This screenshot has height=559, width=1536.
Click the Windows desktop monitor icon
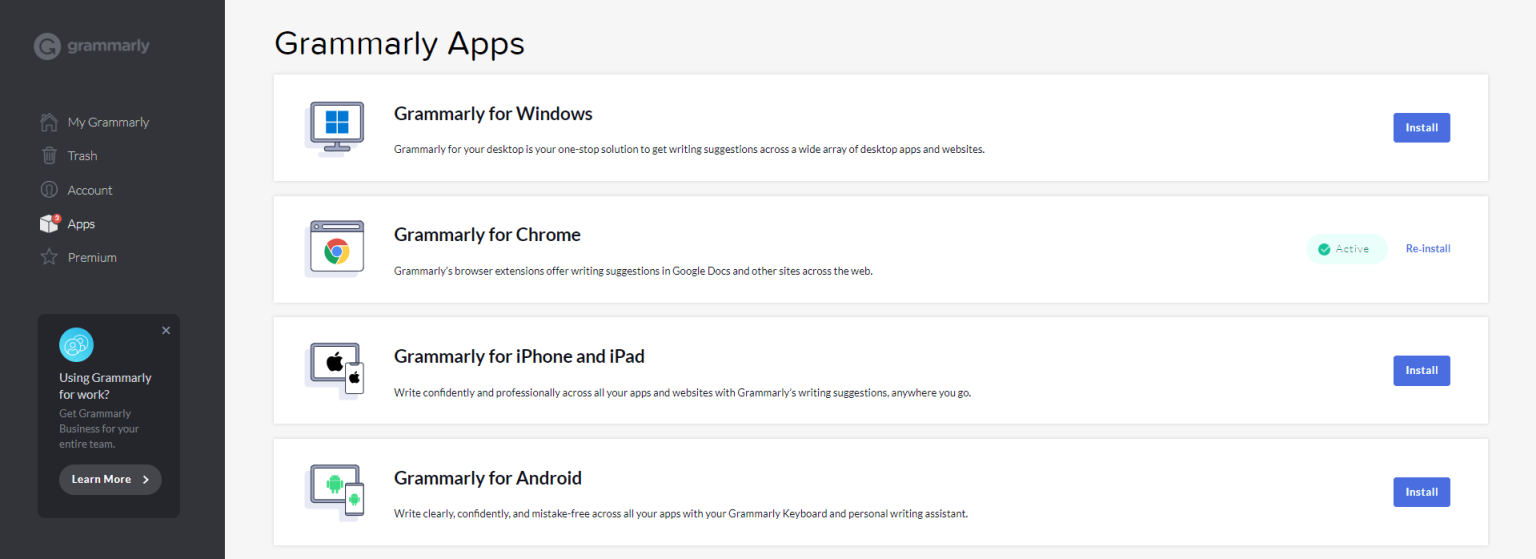coord(335,127)
